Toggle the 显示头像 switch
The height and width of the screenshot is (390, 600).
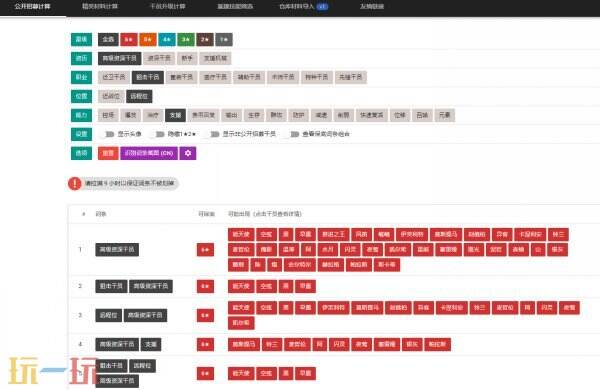(x=108, y=134)
